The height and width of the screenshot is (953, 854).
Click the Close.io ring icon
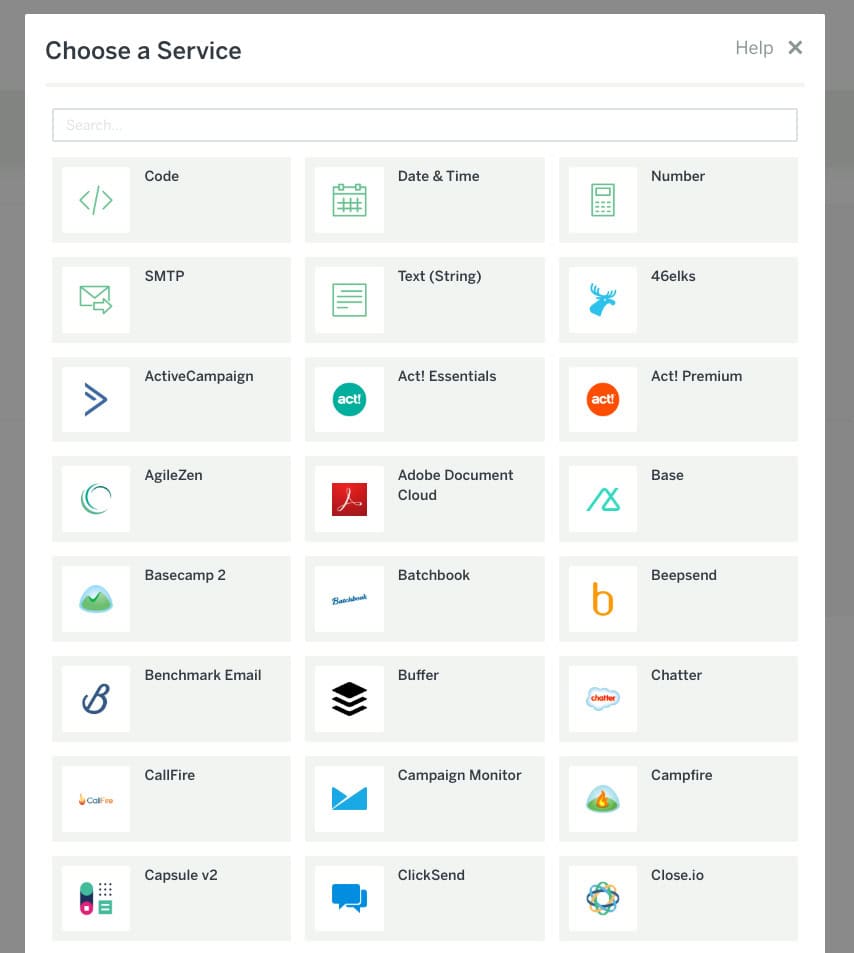click(603, 898)
